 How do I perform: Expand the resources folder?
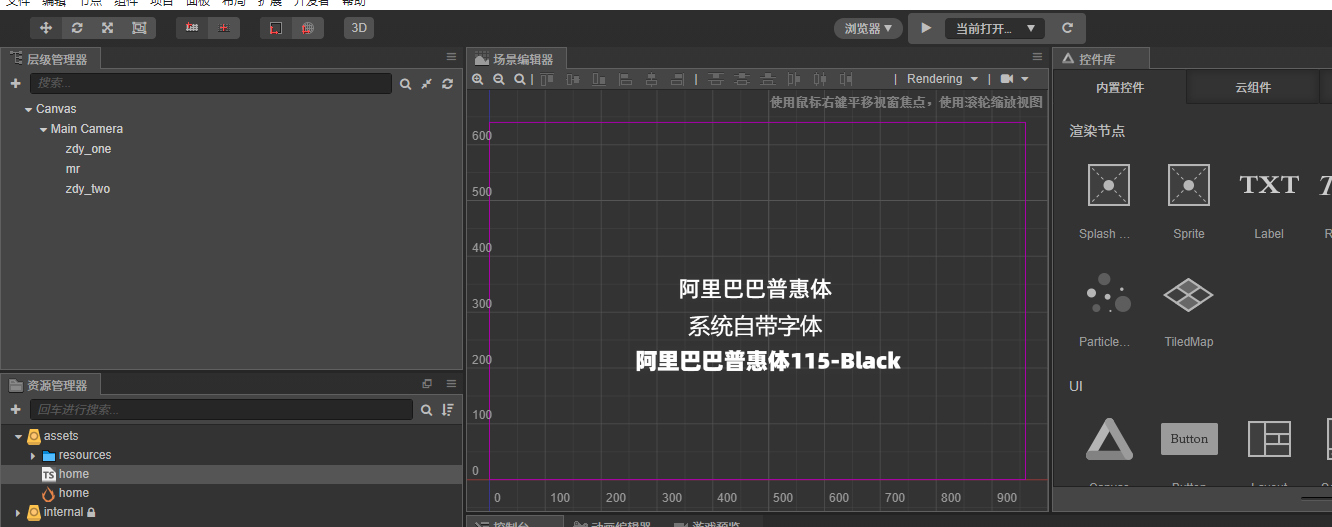33,456
